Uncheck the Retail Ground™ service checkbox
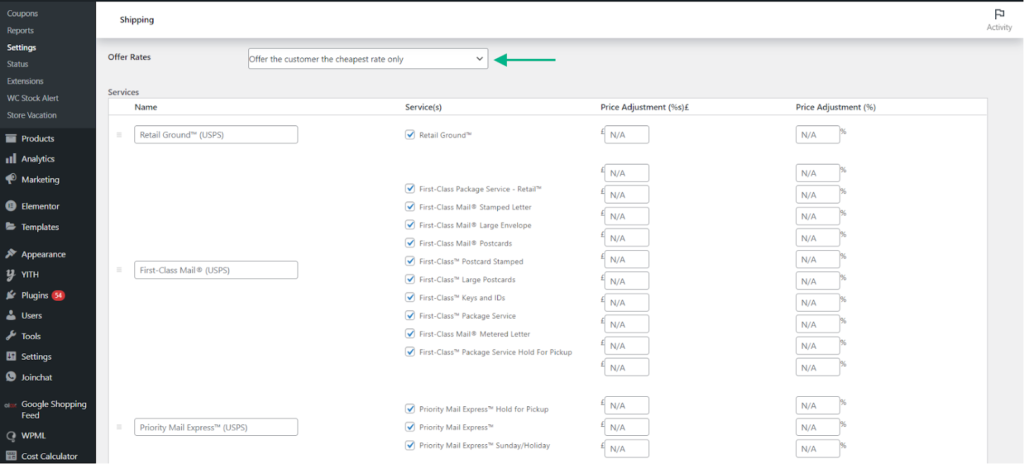1024x464 pixels. tap(410, 134)
